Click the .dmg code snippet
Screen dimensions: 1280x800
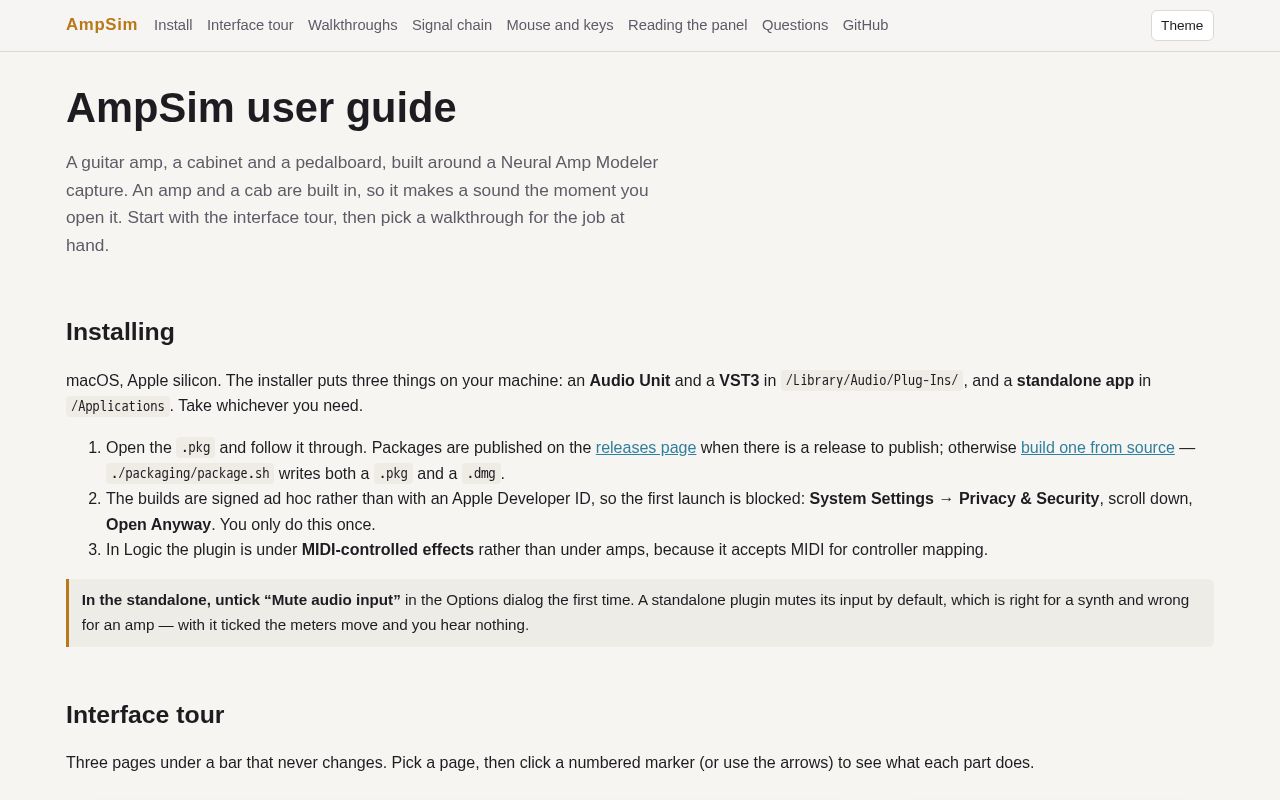[x=481, y=474]
